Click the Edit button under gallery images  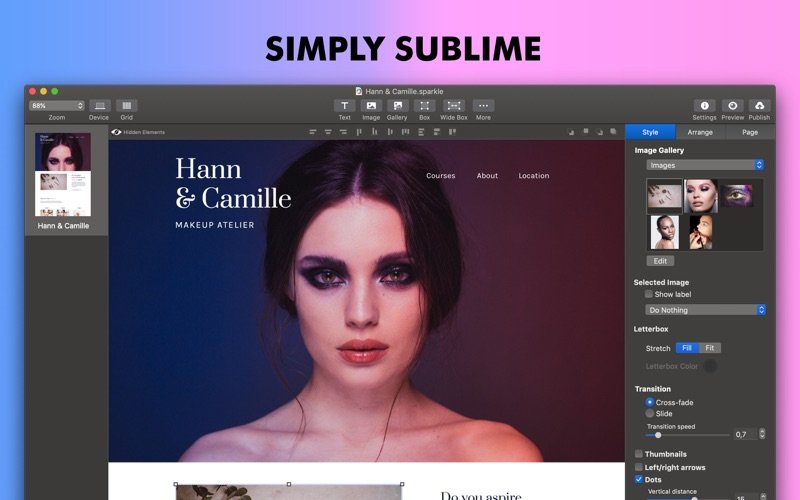coord(660,260)
